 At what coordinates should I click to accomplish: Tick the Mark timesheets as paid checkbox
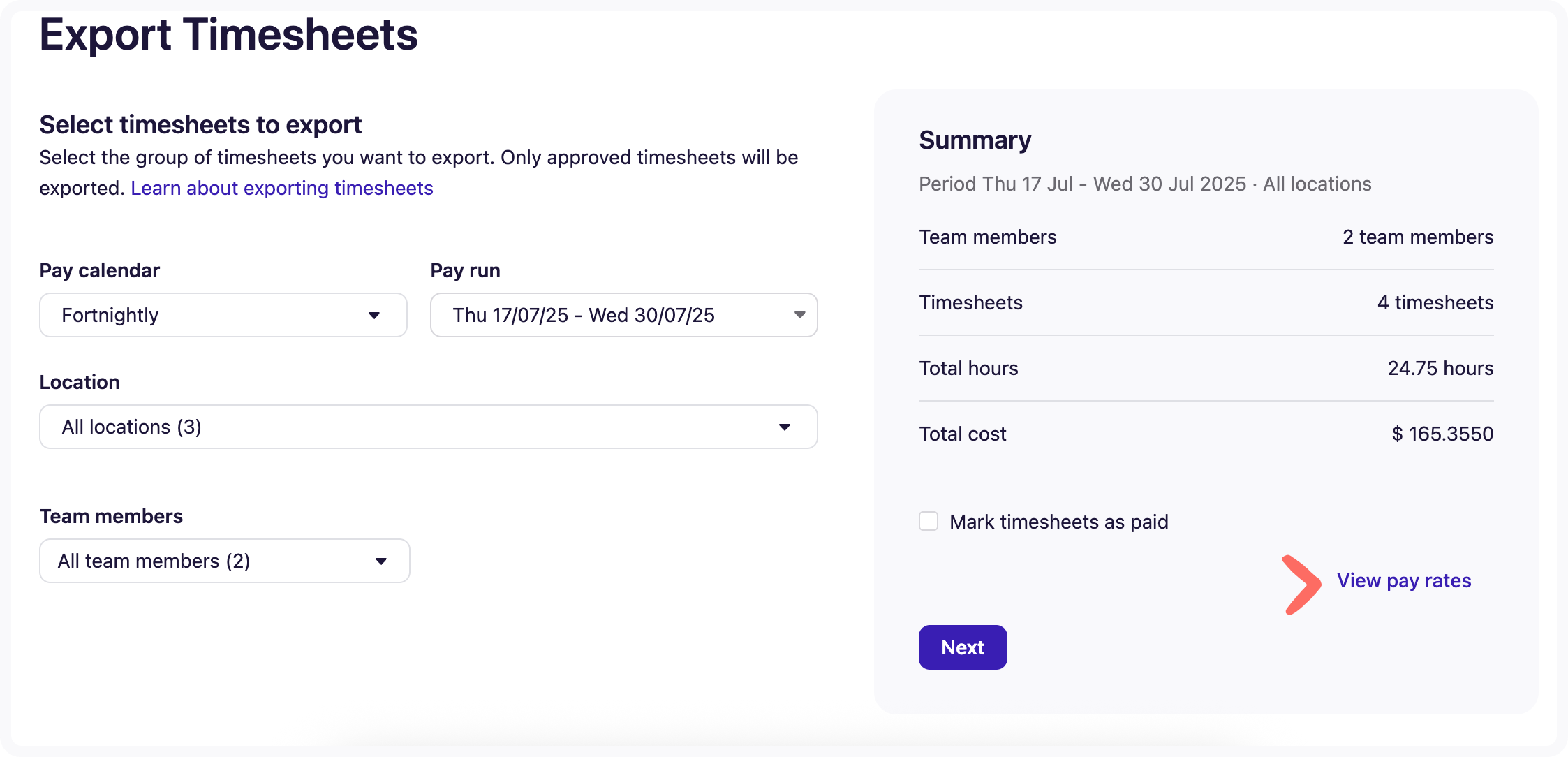929,522
